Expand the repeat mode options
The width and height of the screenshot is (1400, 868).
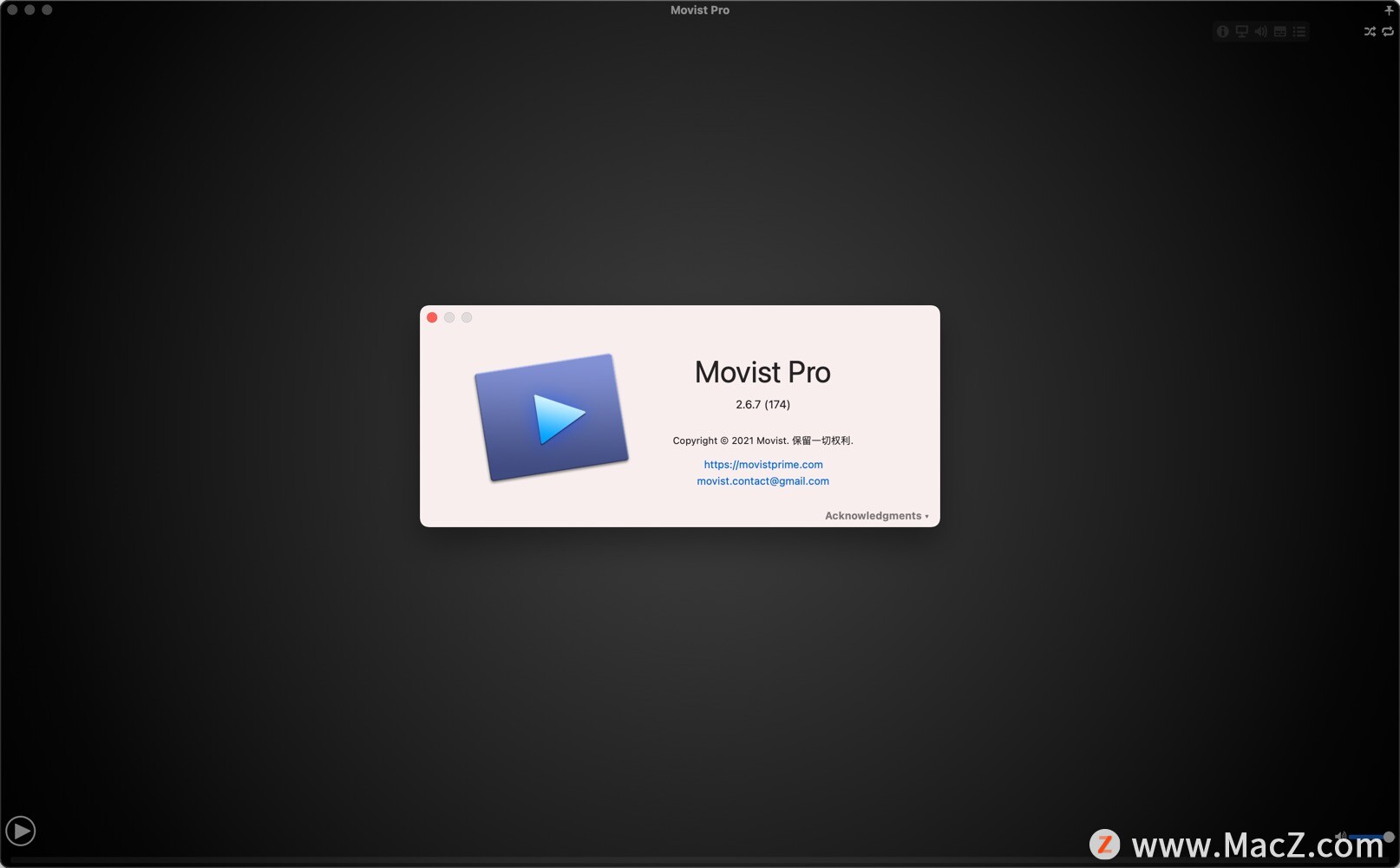pyautogui.click(x=1386, y=31)
